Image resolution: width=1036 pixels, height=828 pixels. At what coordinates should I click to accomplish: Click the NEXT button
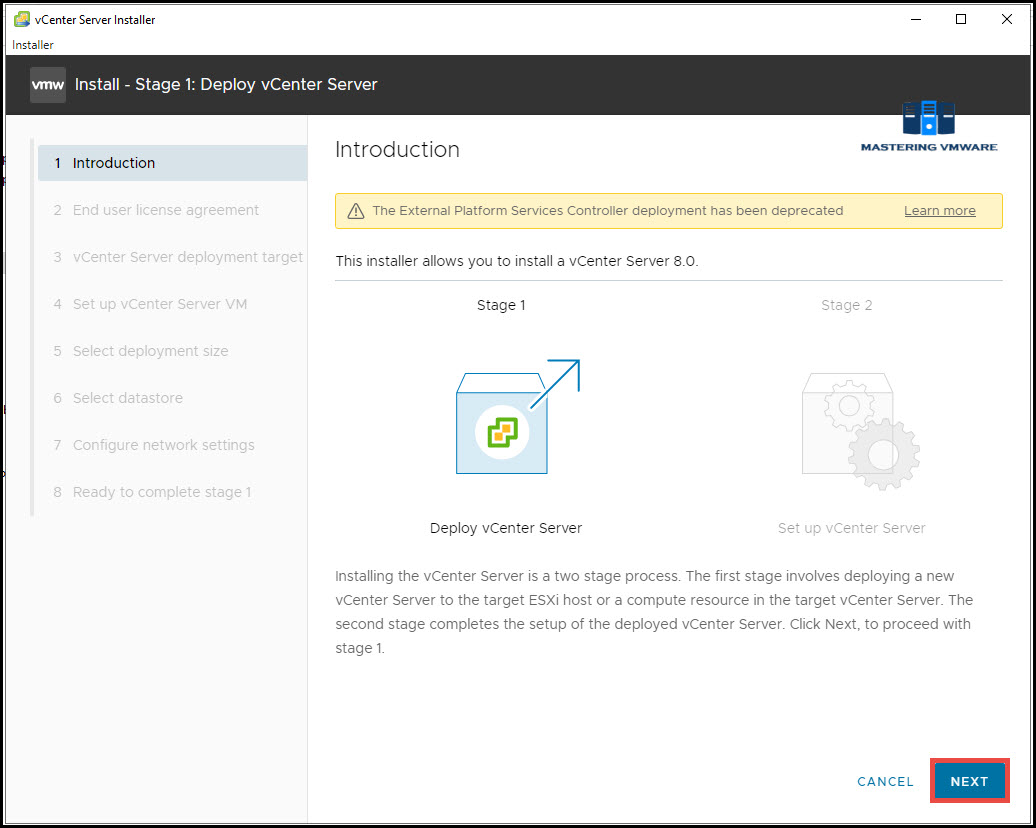(x=969, y=781)
